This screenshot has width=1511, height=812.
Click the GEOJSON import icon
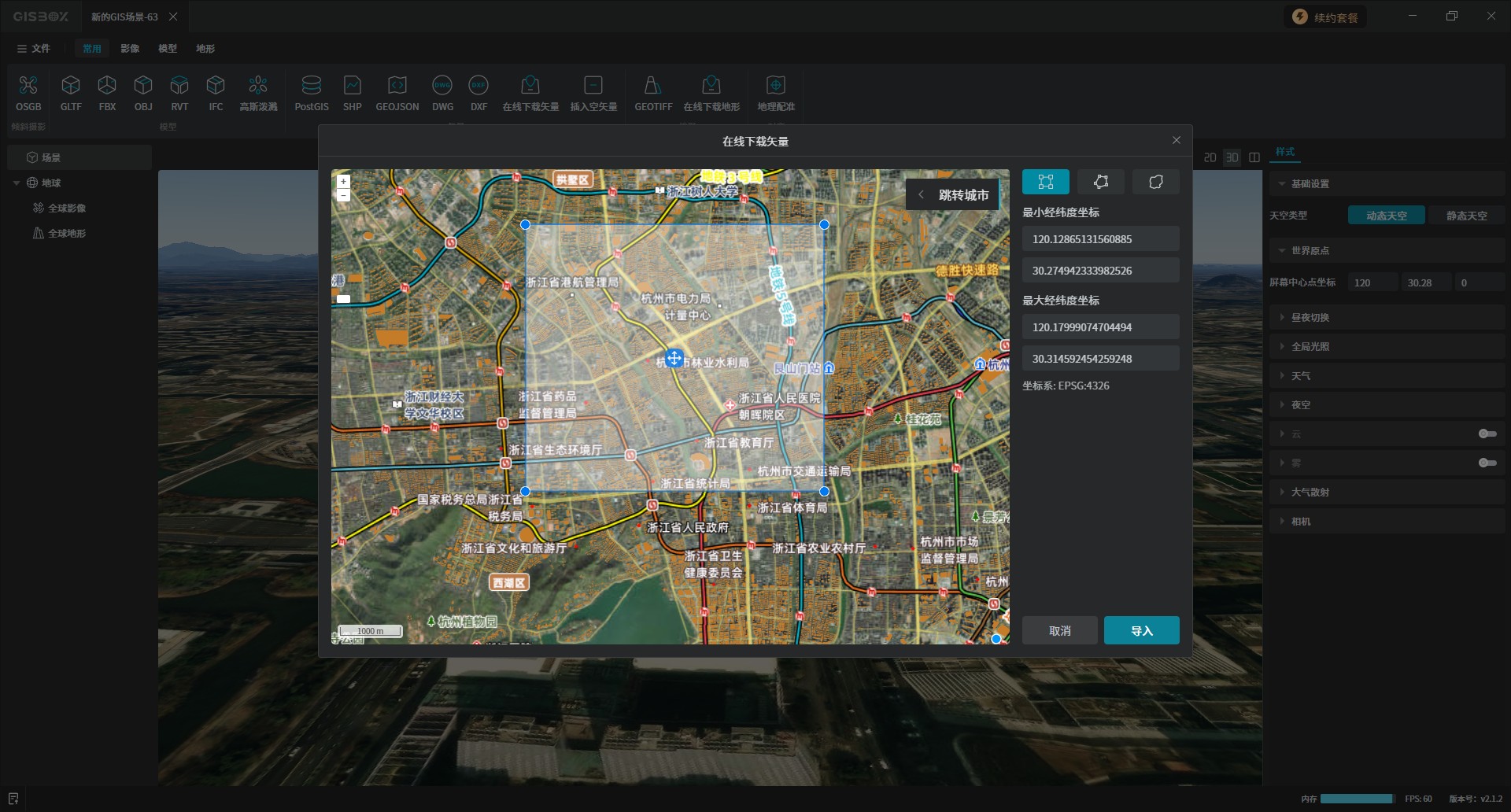coord(397,93)
